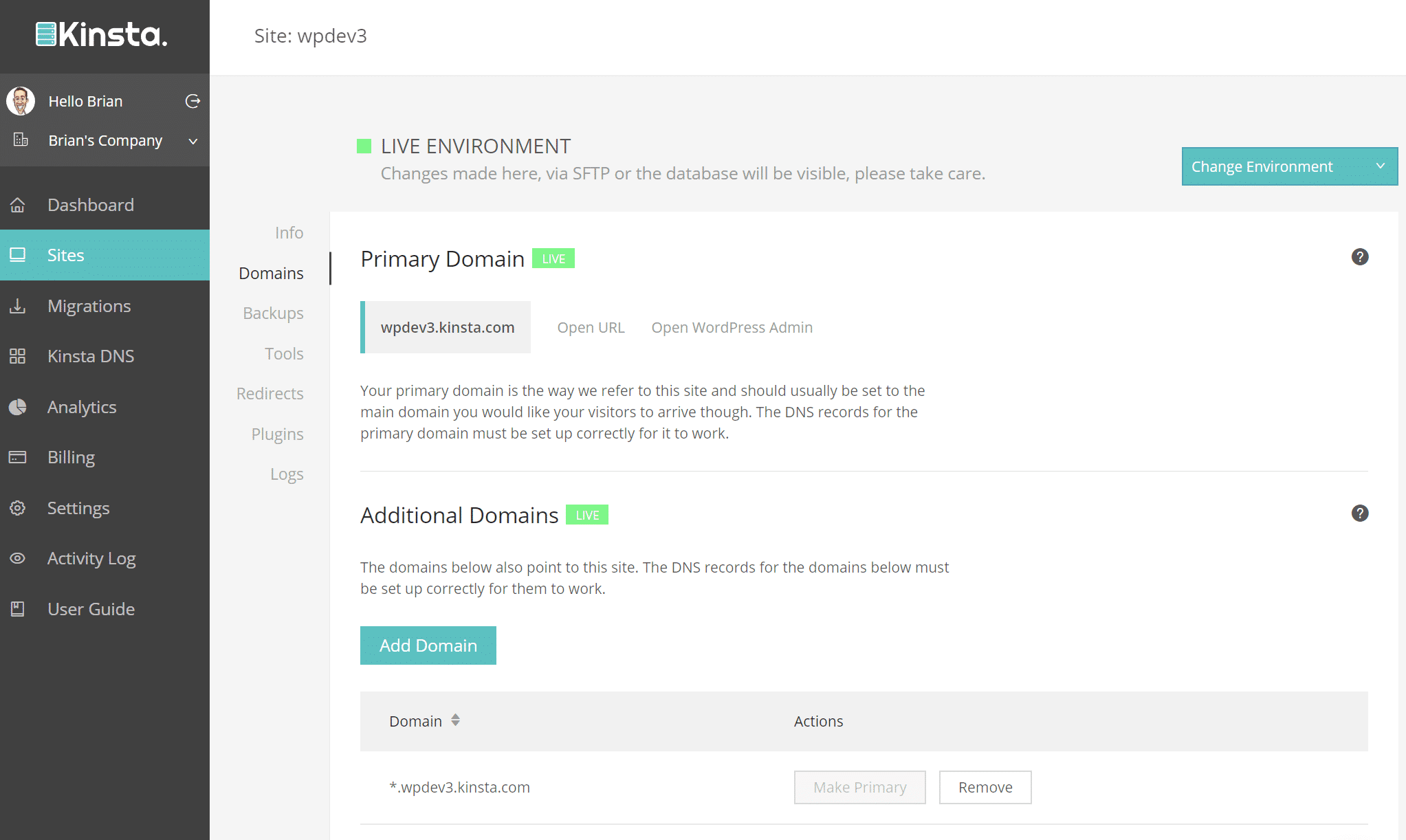Click the *.wpdev3.kinsta.com domain text
The width and height of the screenshot is (1406, 840).
point(459,787)
